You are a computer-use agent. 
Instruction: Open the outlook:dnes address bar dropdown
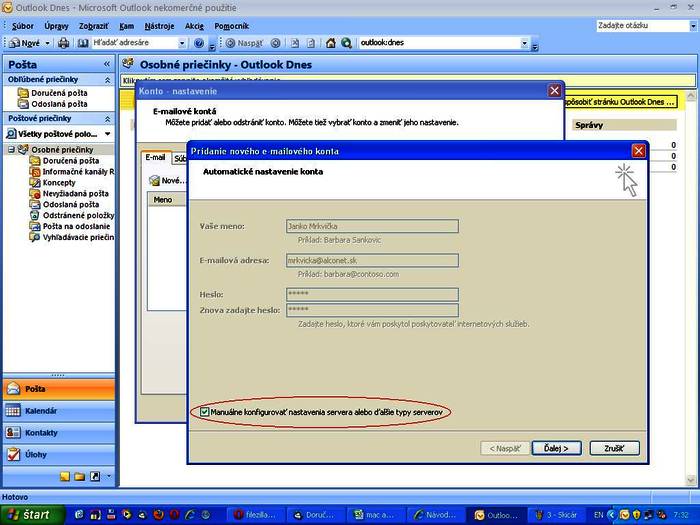[x=525, y=43]
